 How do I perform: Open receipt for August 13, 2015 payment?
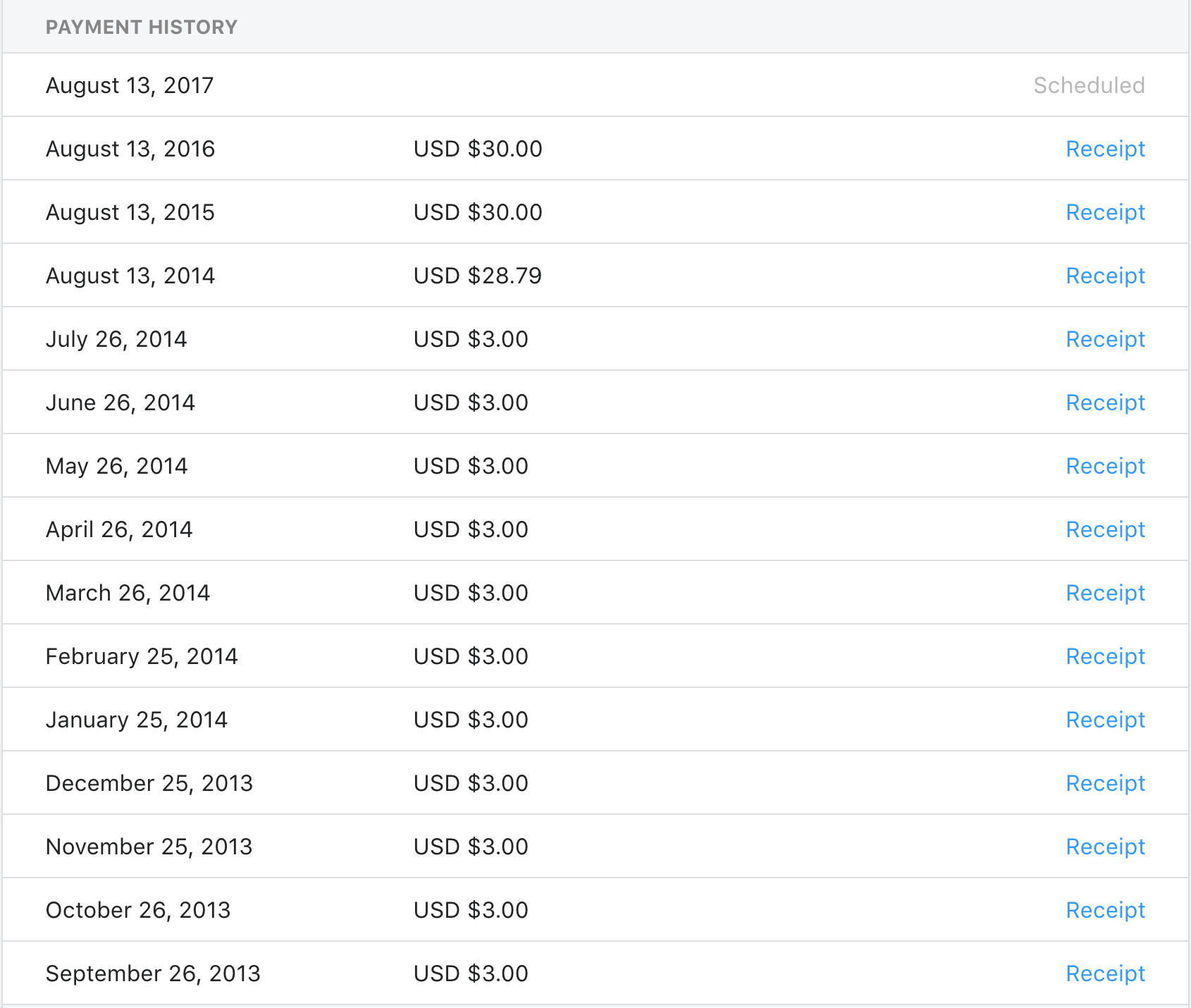[1105, 212]
